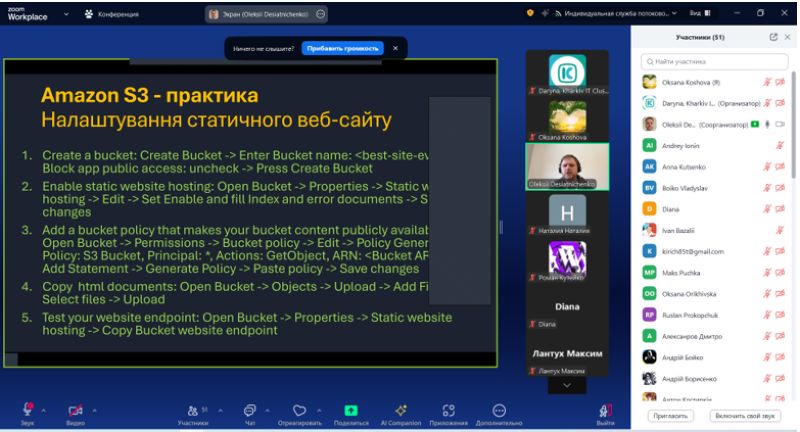Click the Share screen green icon

[x=351, y=410]
